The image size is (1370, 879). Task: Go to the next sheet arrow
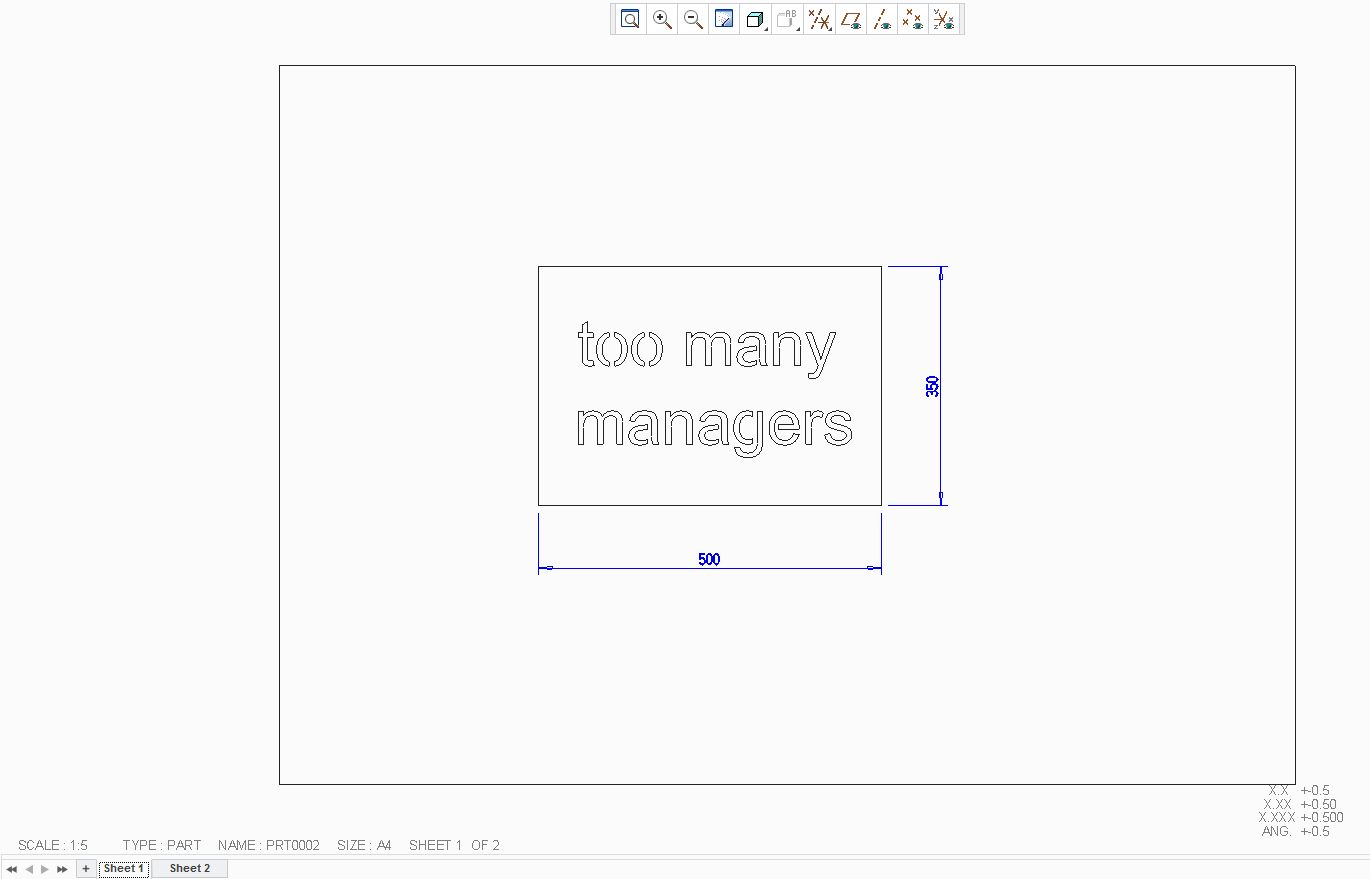click(45, 869)
